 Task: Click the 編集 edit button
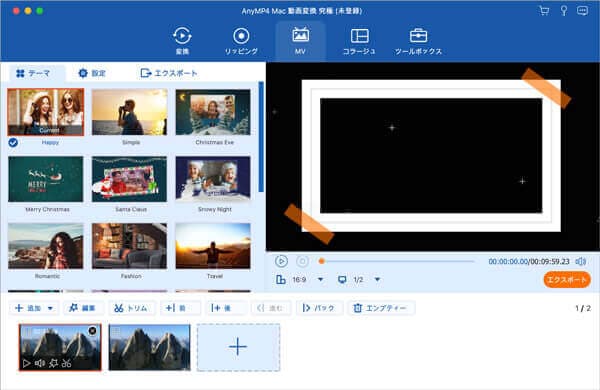pyautogui.click(x=82, y=308)
